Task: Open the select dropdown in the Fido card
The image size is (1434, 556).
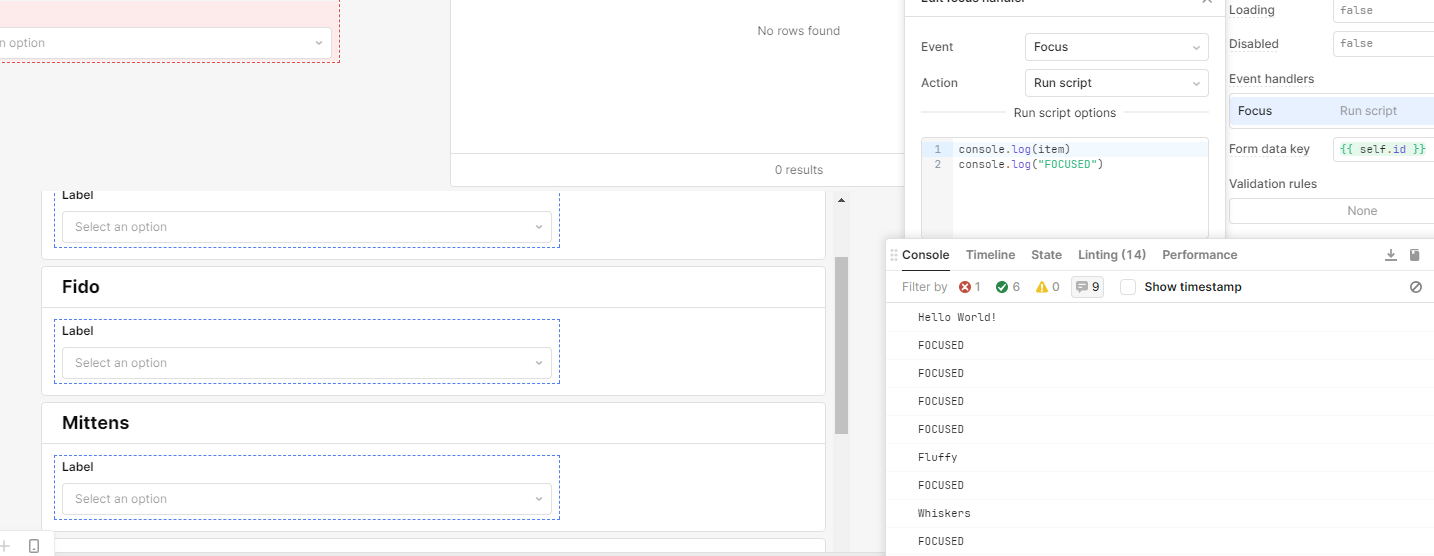Action: click(x=307, y=363)
